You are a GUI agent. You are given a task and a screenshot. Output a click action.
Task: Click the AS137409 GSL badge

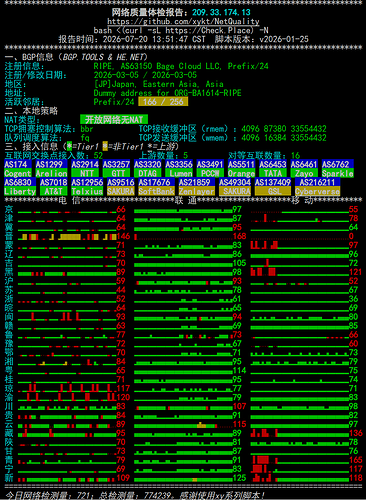273,187
